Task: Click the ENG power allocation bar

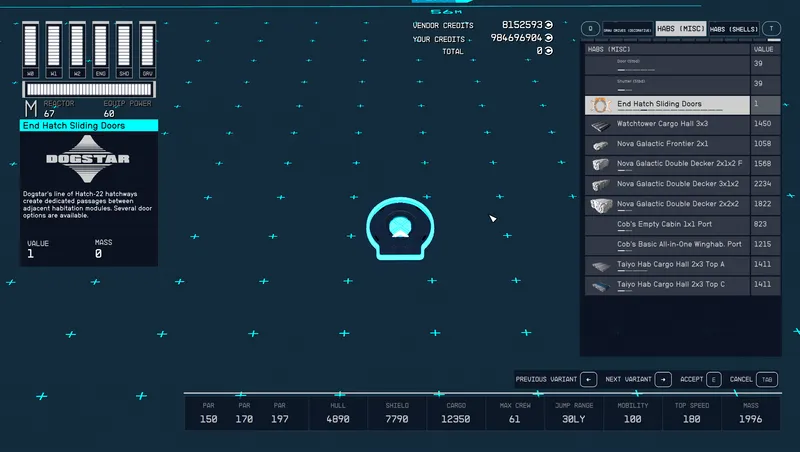Action: [x=101, y=49]
